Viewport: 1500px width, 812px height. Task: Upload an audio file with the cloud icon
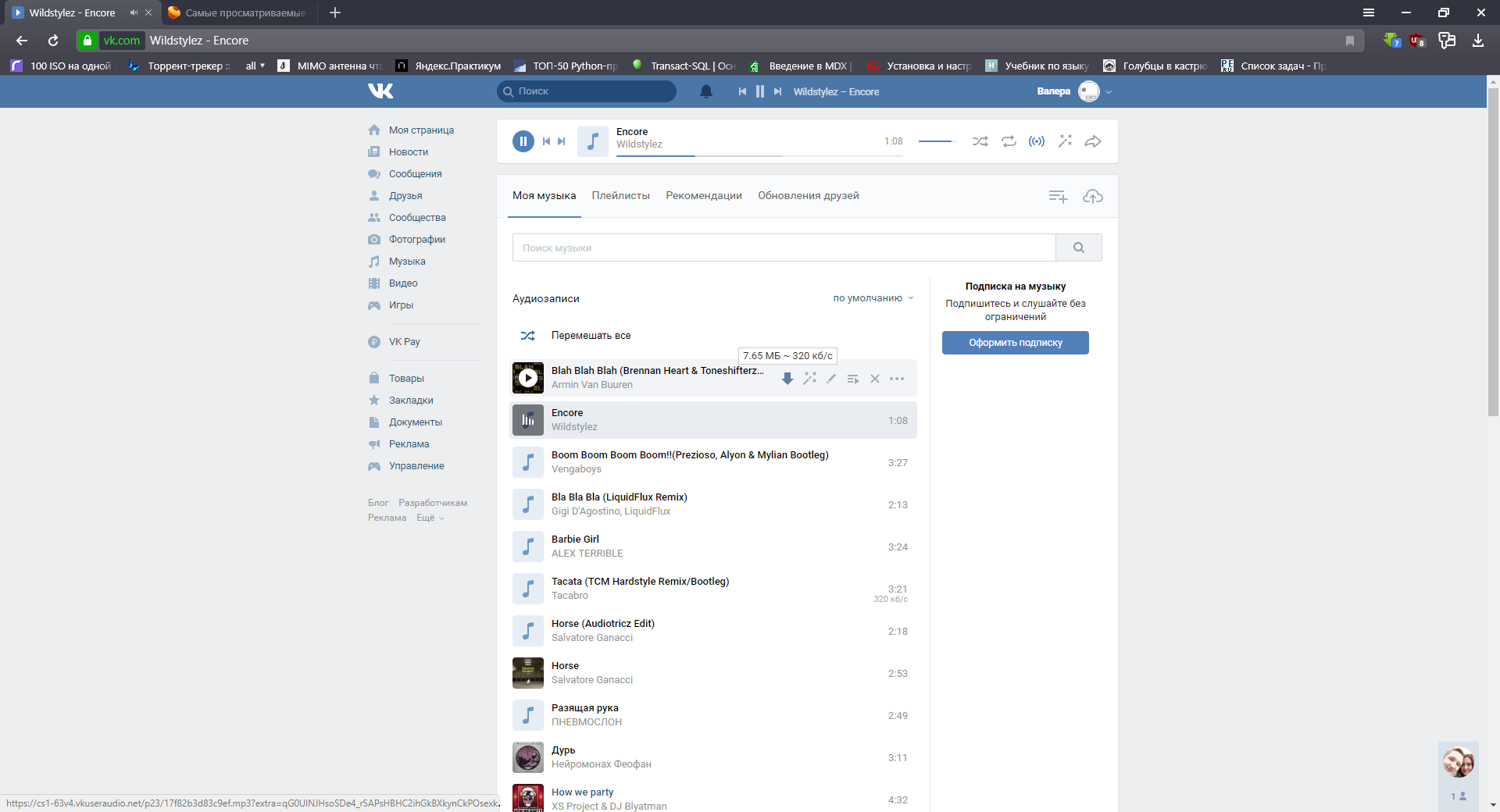(1093, 196)
